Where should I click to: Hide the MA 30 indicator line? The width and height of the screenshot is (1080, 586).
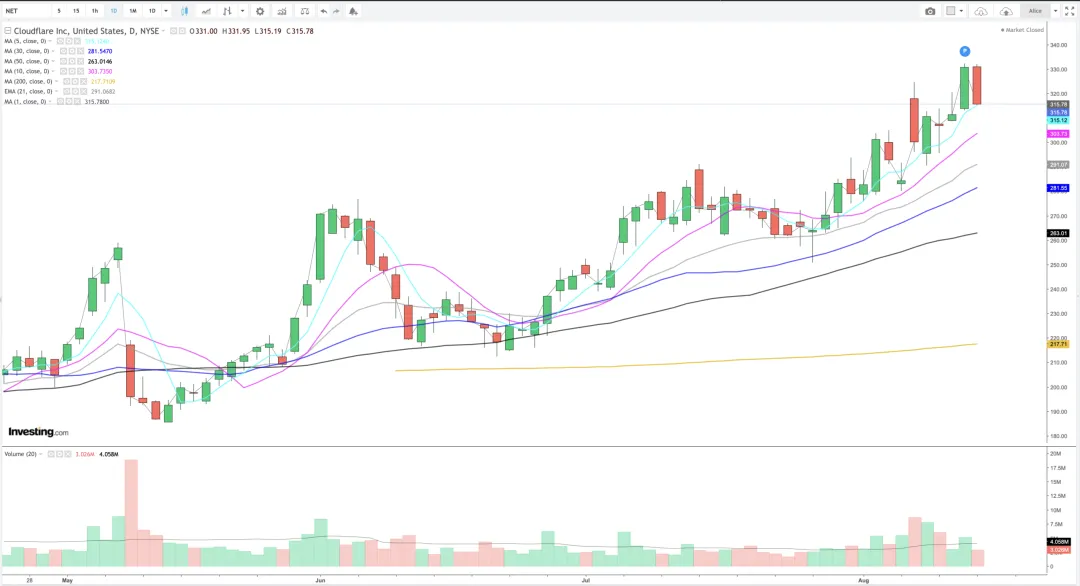[x=63, y=51]
